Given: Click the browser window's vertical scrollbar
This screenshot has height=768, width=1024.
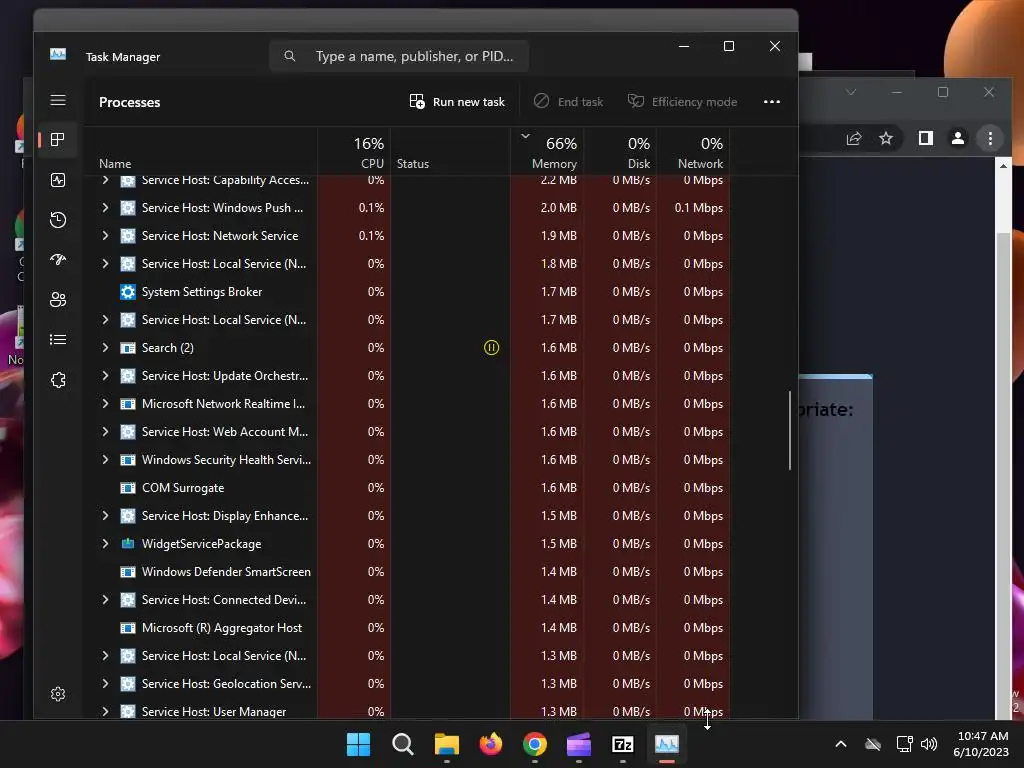Looking at the screenshot, I should click(x=1003, y=439).
